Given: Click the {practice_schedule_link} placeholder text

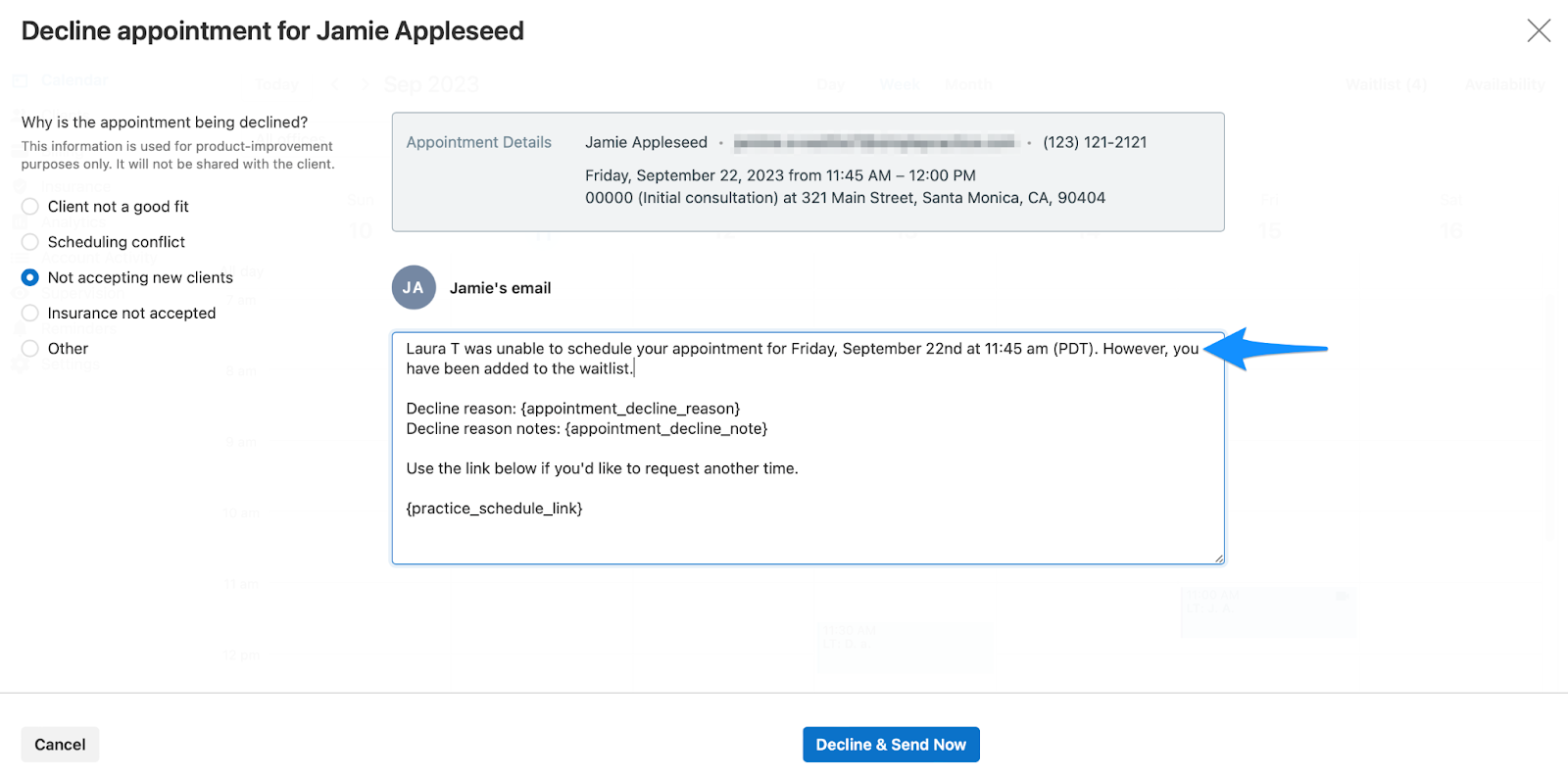Looking at the screenshot, I should (x=495, y=509).
